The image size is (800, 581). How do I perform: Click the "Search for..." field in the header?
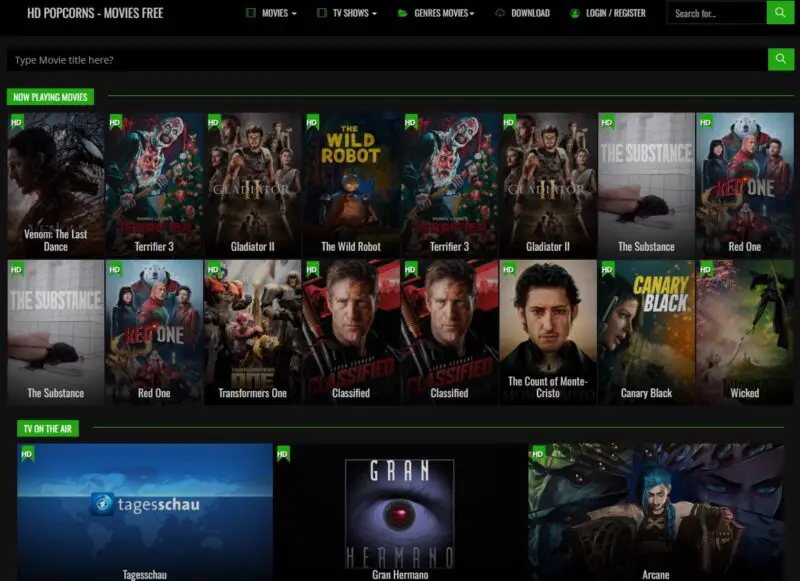[x=715, y=14]
